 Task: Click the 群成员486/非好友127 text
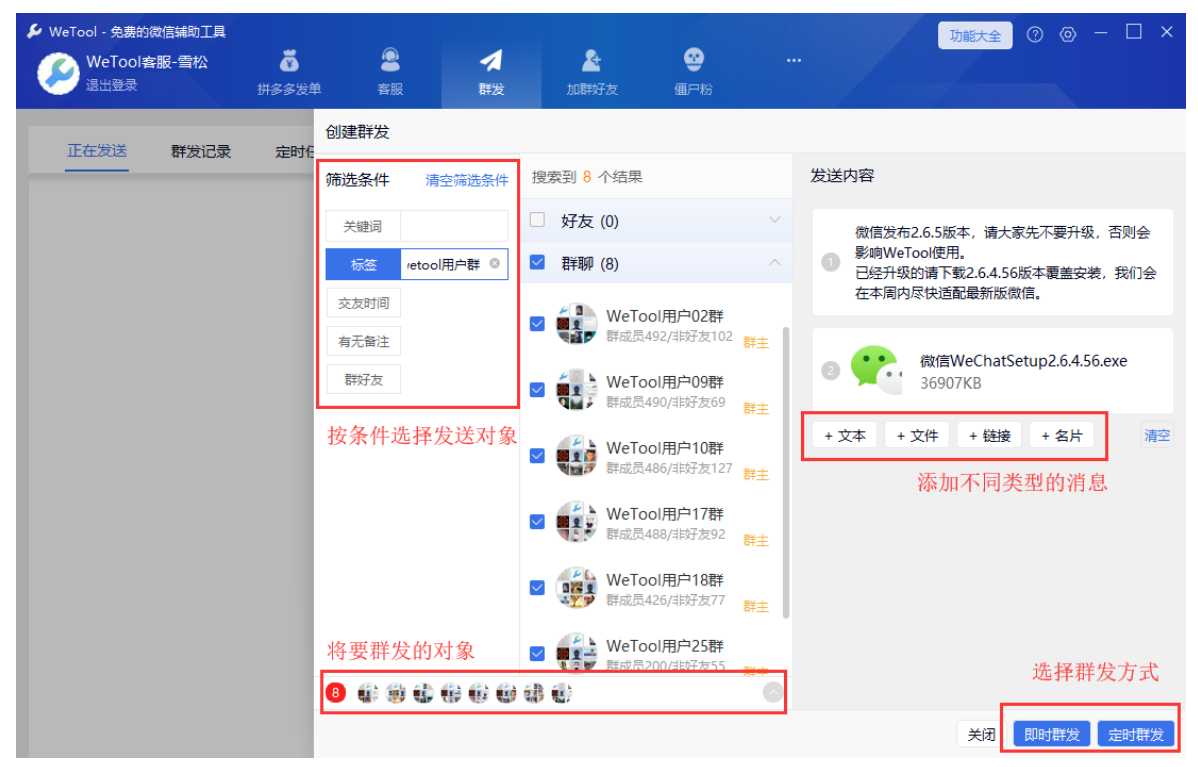669,468
